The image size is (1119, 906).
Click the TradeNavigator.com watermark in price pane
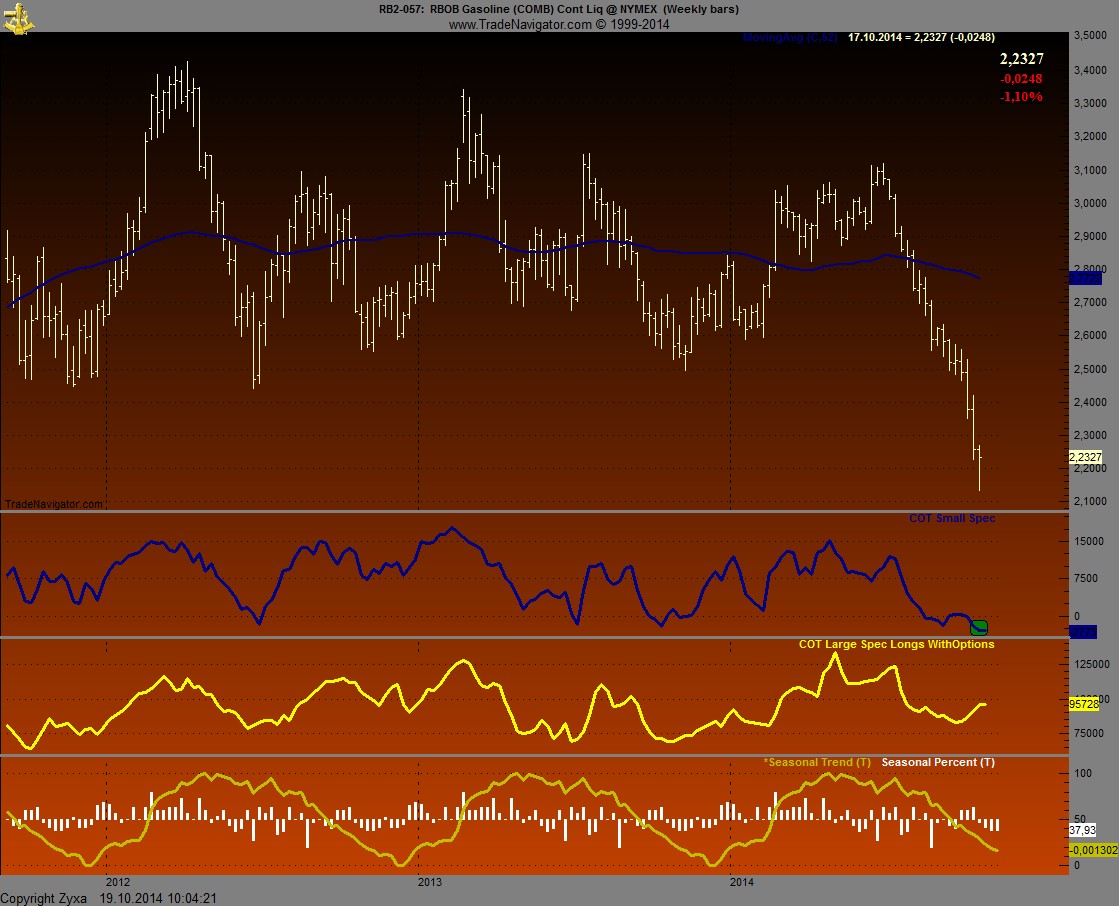[53, 504]
